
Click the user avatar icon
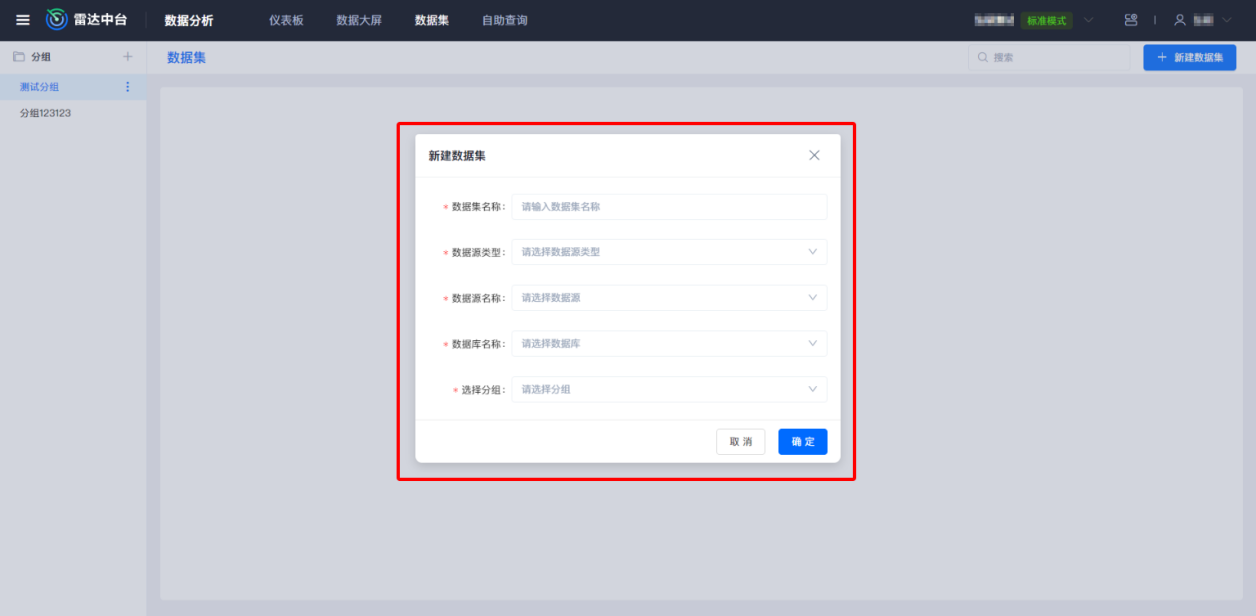click(1180, 20)
